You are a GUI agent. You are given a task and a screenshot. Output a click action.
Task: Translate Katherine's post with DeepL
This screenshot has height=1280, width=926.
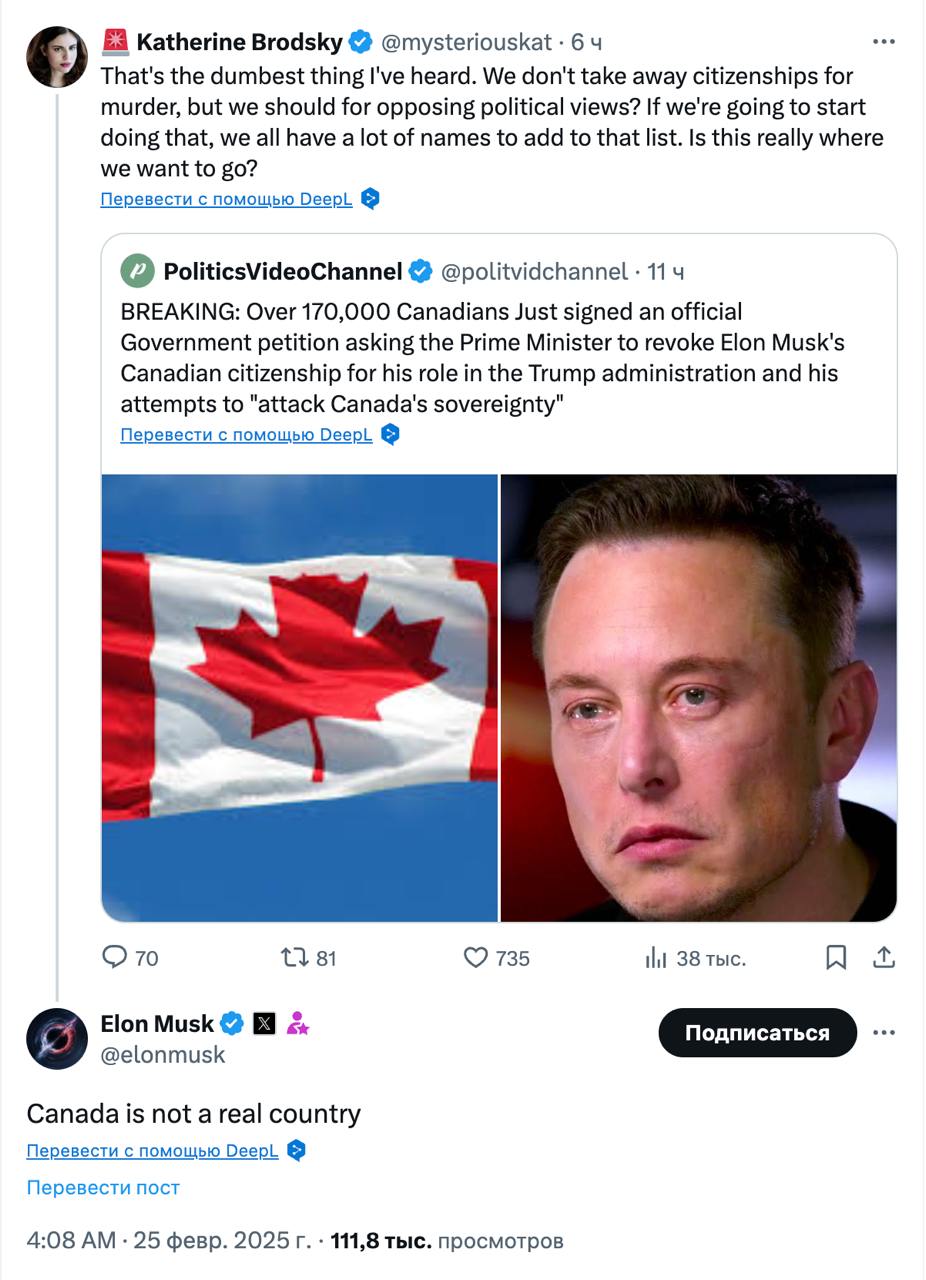[226, 199]
